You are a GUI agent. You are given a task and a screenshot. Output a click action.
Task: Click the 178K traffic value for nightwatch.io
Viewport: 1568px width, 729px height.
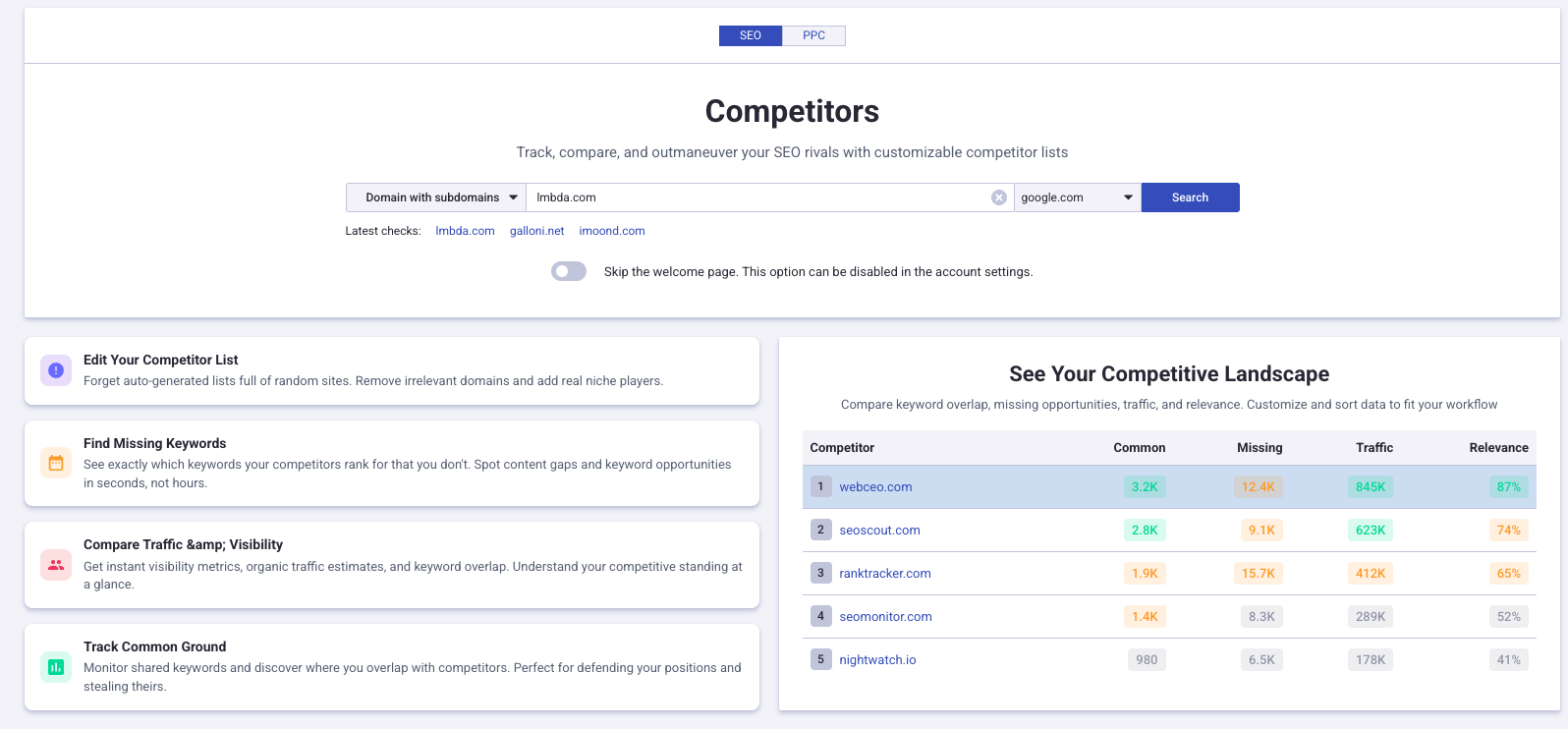point(1371,659)
